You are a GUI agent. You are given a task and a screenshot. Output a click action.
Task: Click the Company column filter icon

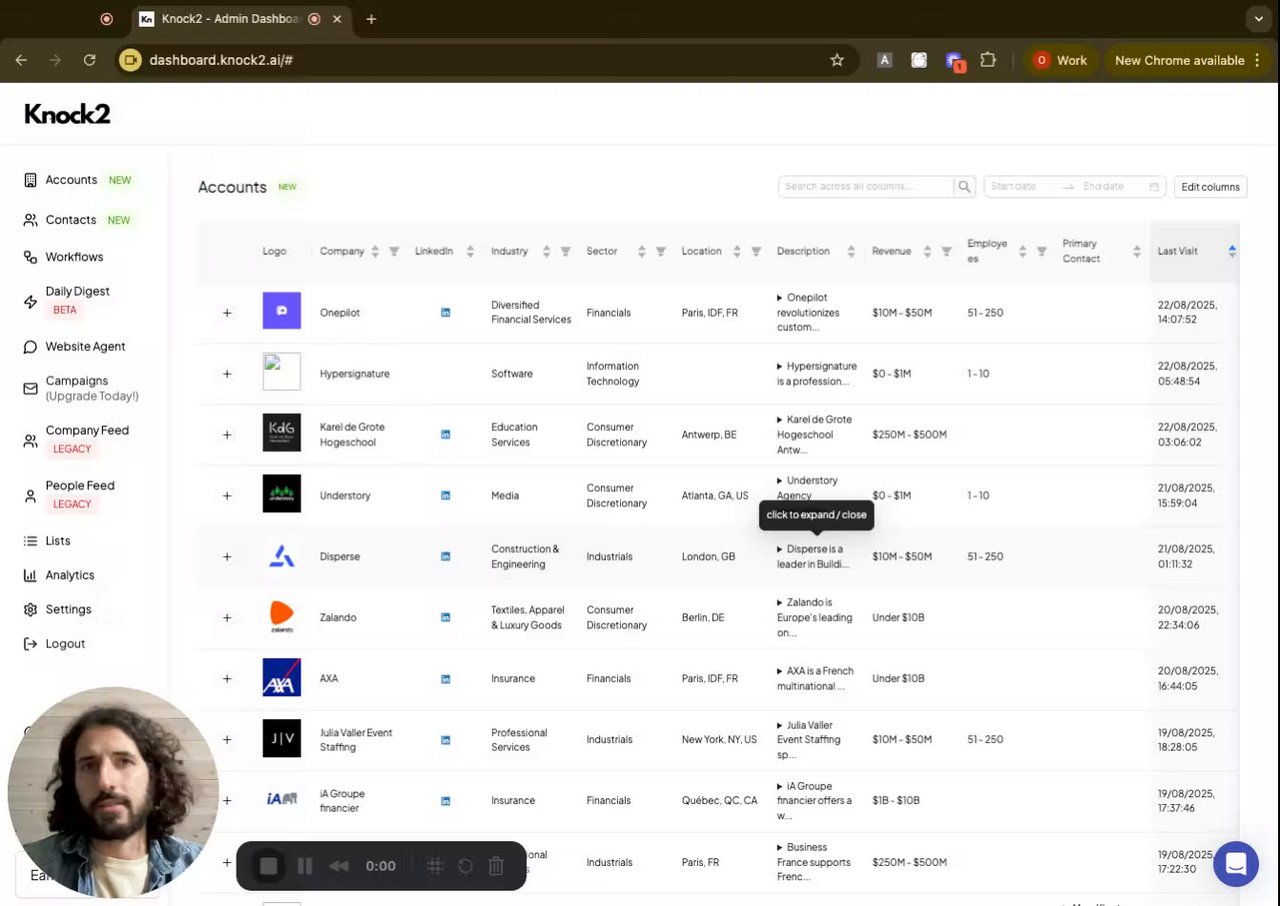click(394, 252)
